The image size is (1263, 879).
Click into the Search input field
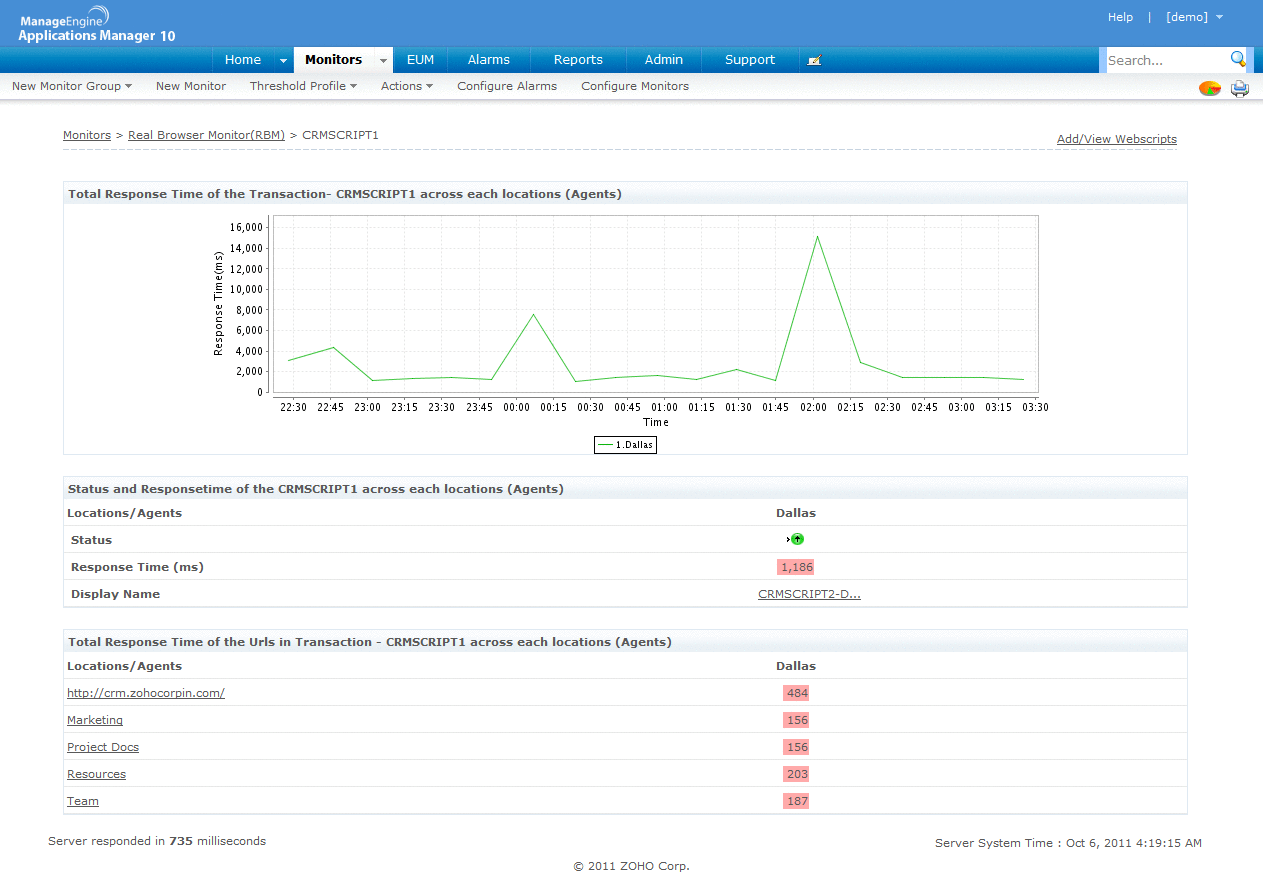[1165, 60]
